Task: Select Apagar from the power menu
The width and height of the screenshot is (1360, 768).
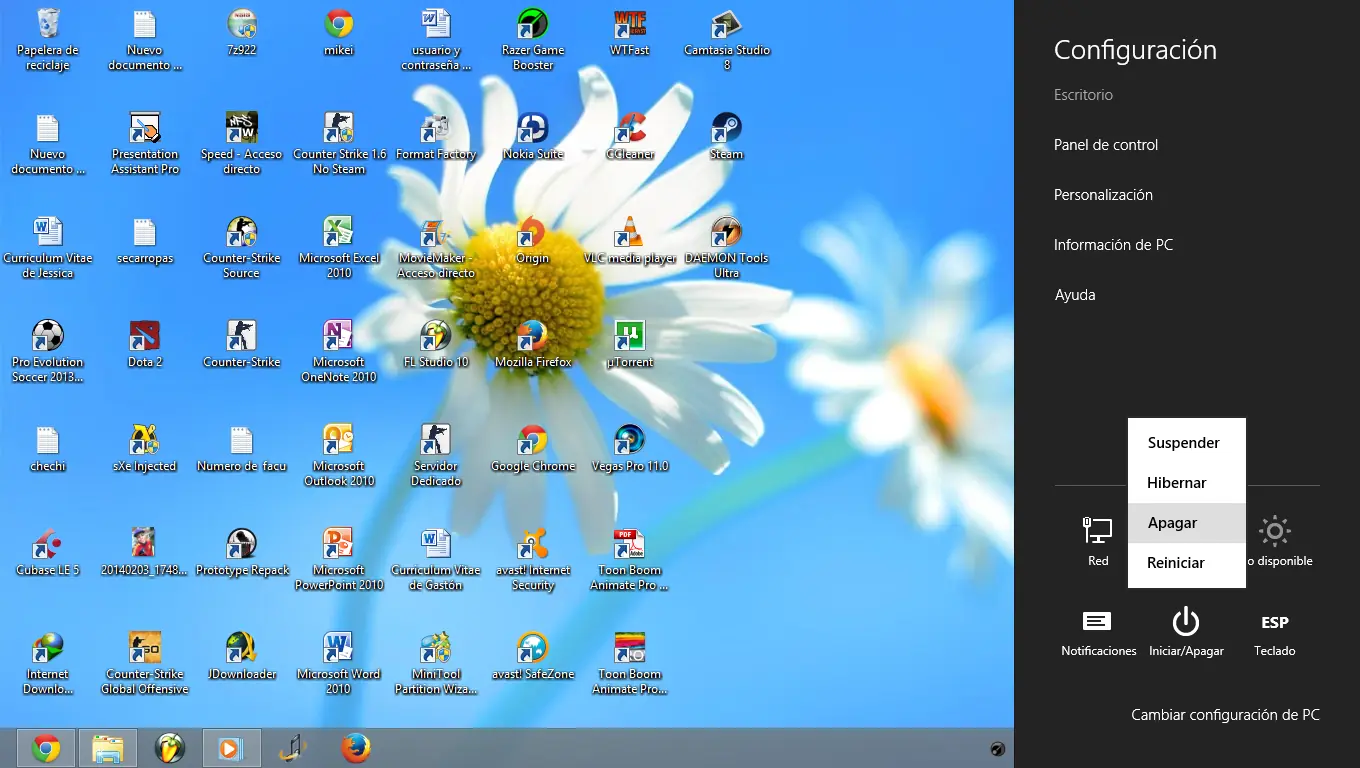Action: 1172,522
